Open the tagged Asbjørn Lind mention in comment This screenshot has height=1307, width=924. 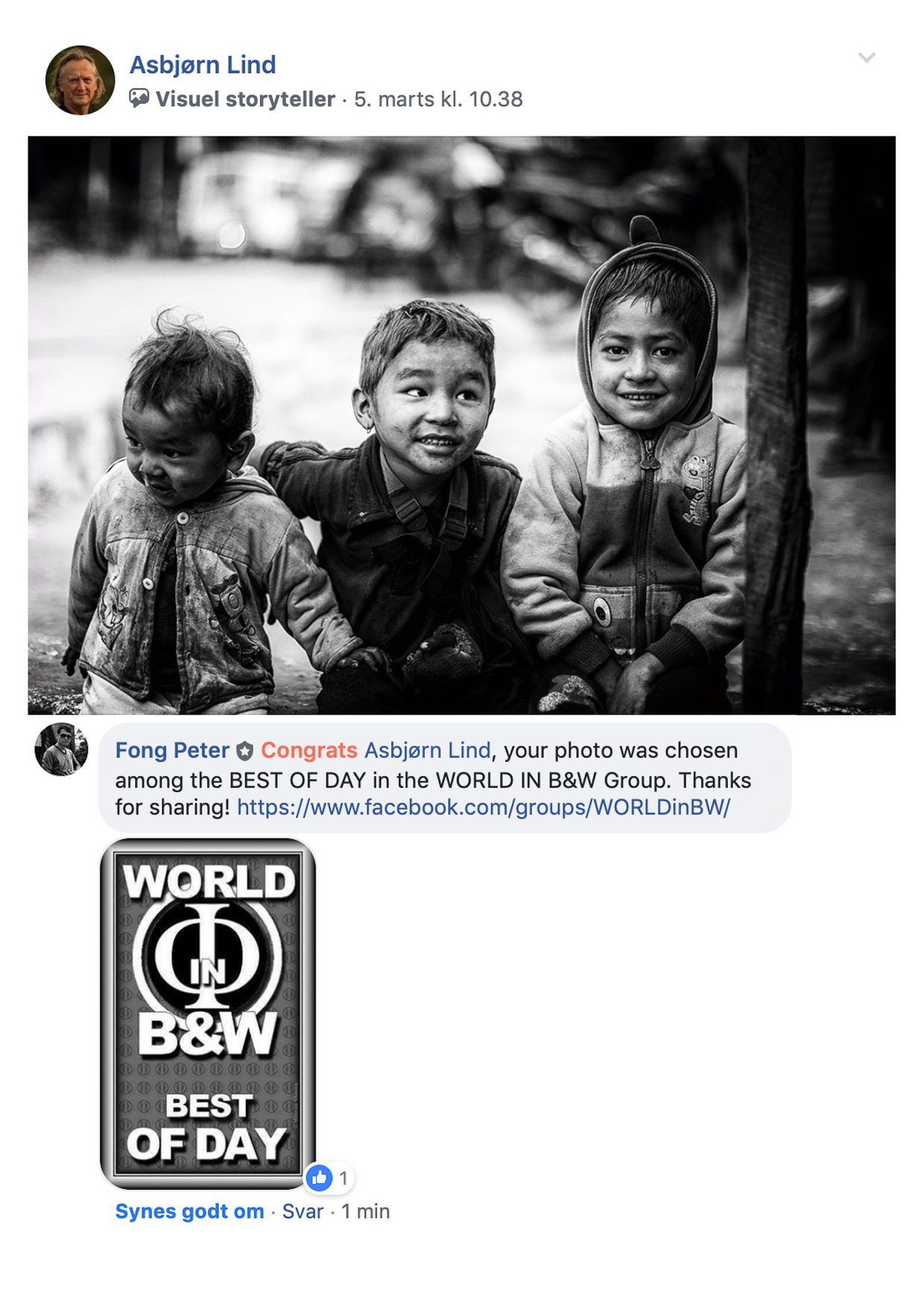pos(427,750)
